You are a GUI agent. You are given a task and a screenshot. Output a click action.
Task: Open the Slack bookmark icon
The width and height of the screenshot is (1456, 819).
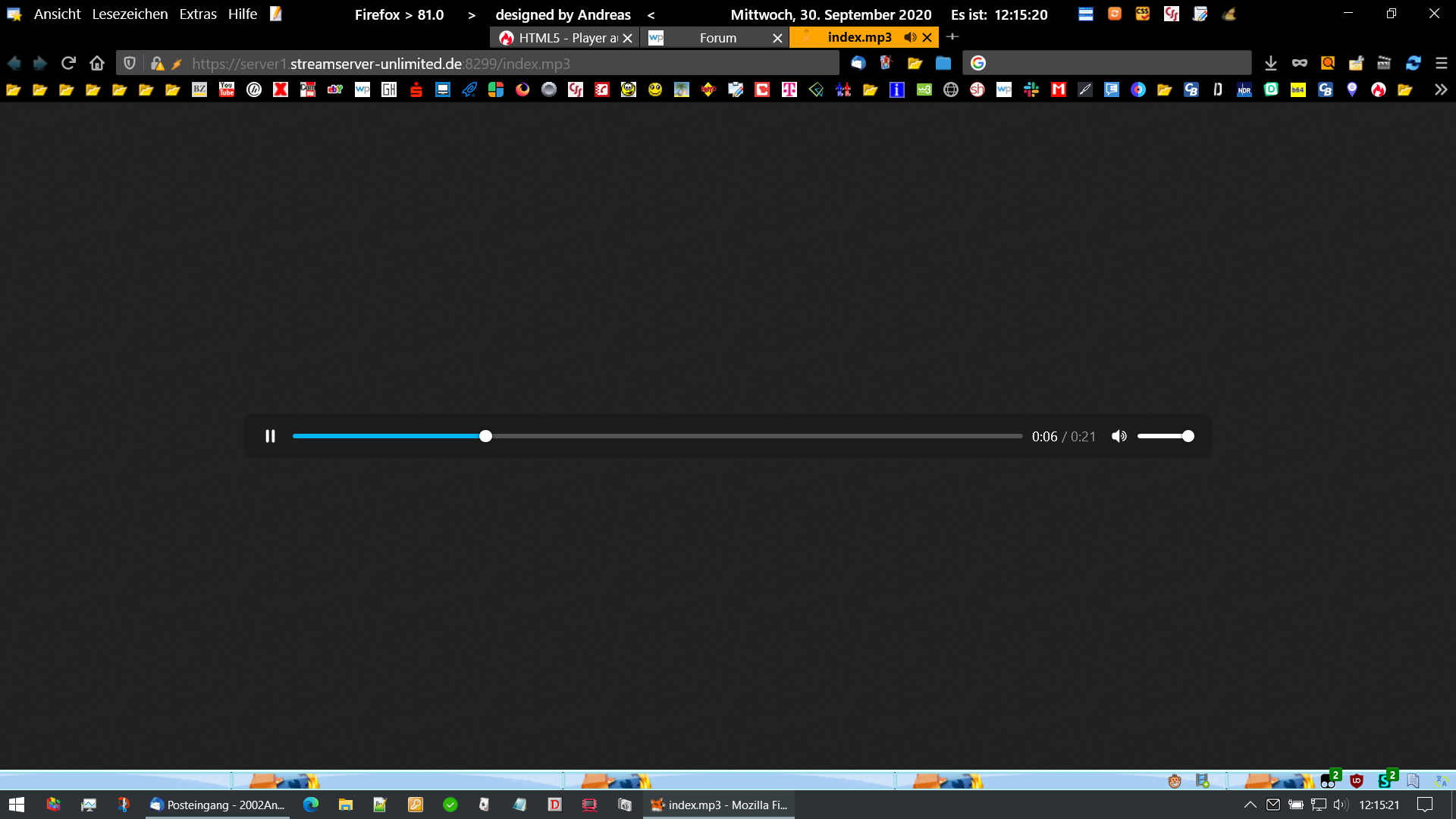tap(1031, 89)
